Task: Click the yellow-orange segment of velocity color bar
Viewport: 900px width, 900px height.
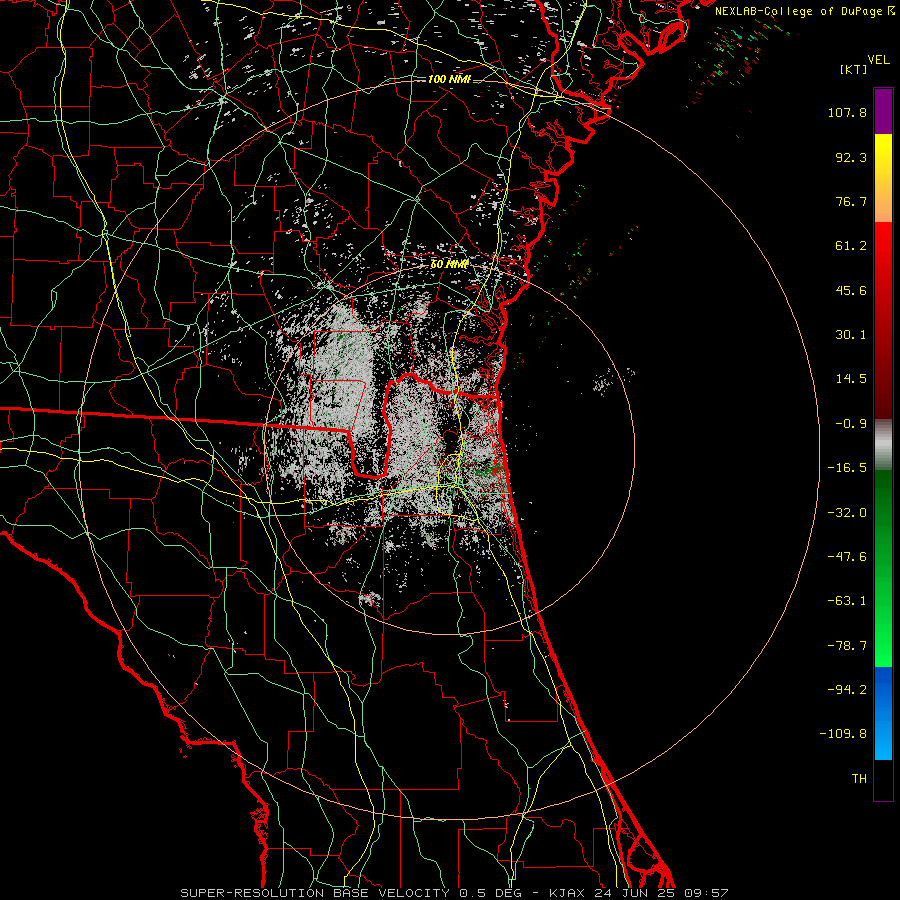Action: (883, 178)
